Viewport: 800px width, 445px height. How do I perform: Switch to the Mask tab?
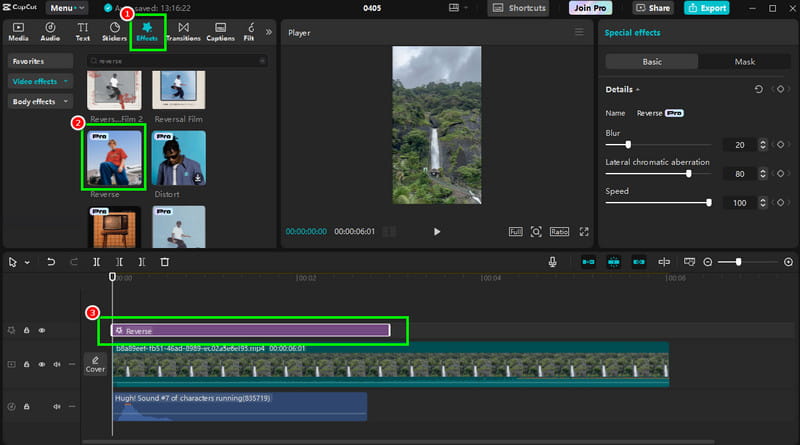pyautogui.click(x=746, y=62)
